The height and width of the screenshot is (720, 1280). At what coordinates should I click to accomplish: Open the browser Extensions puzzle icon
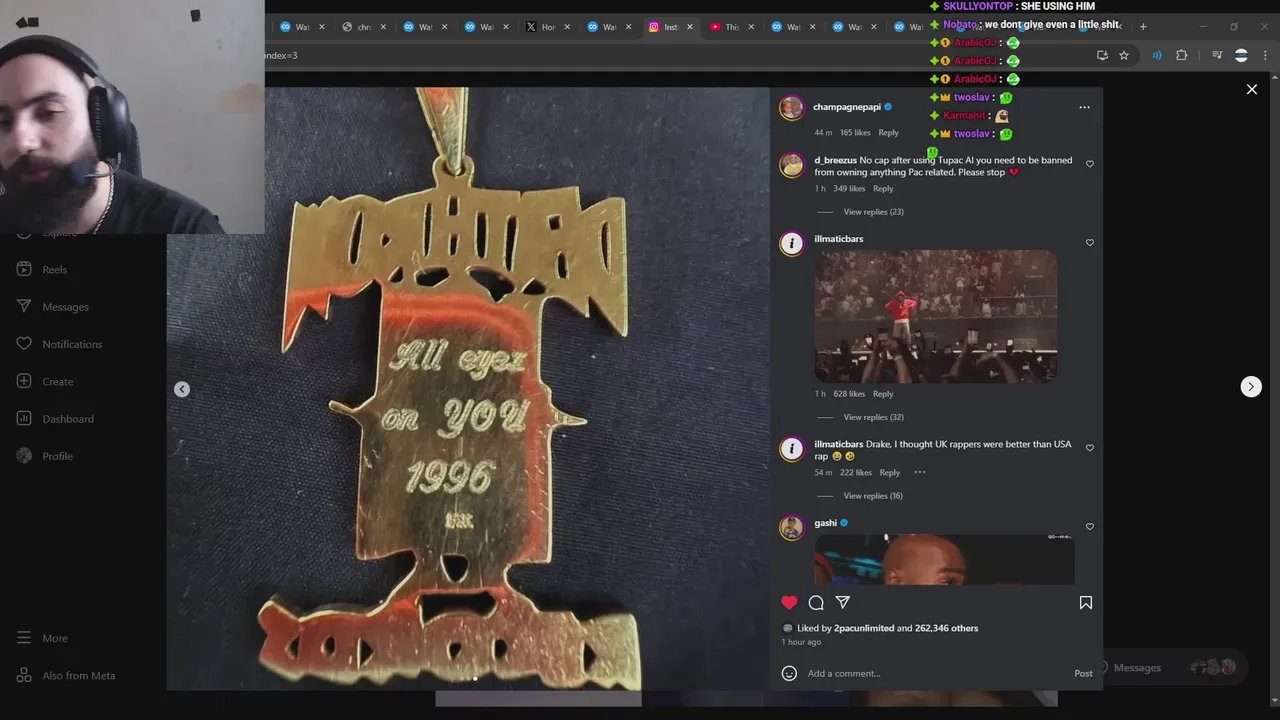(1182, 56)
